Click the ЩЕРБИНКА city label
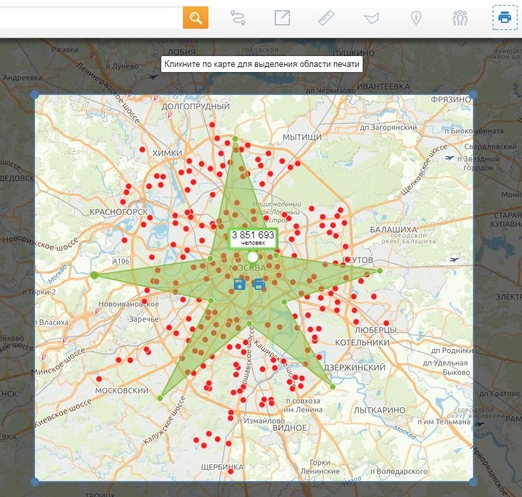 pyautogui.click(x=222, y=467)
